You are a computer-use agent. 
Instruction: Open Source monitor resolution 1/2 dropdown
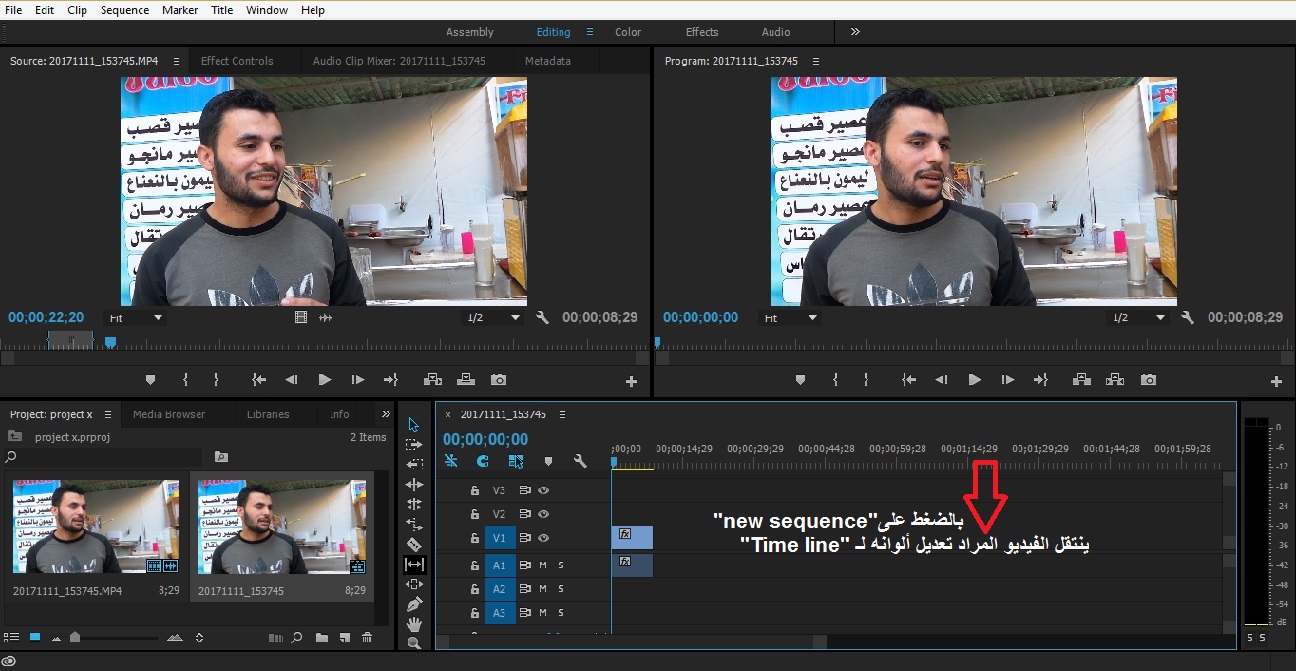click(x=493, y=317)
